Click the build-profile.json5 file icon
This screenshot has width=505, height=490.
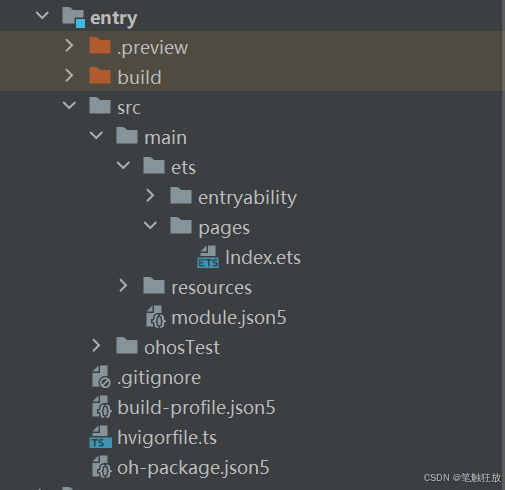[102, 407]
